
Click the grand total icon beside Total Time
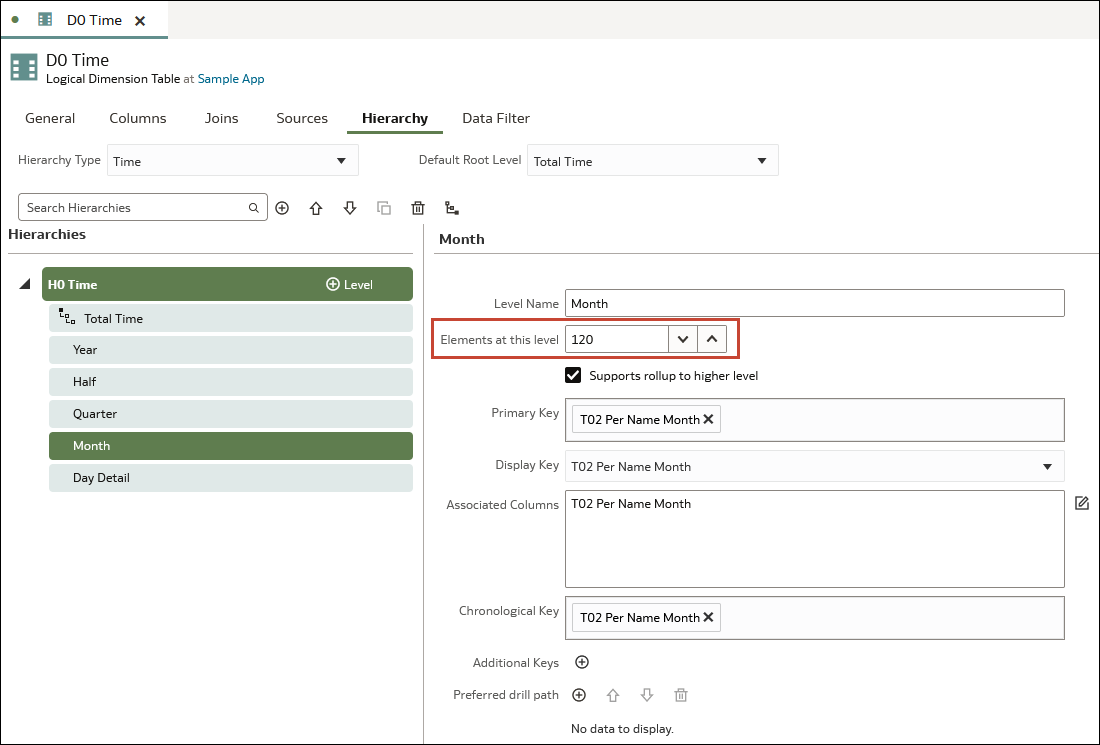(67, 316)
